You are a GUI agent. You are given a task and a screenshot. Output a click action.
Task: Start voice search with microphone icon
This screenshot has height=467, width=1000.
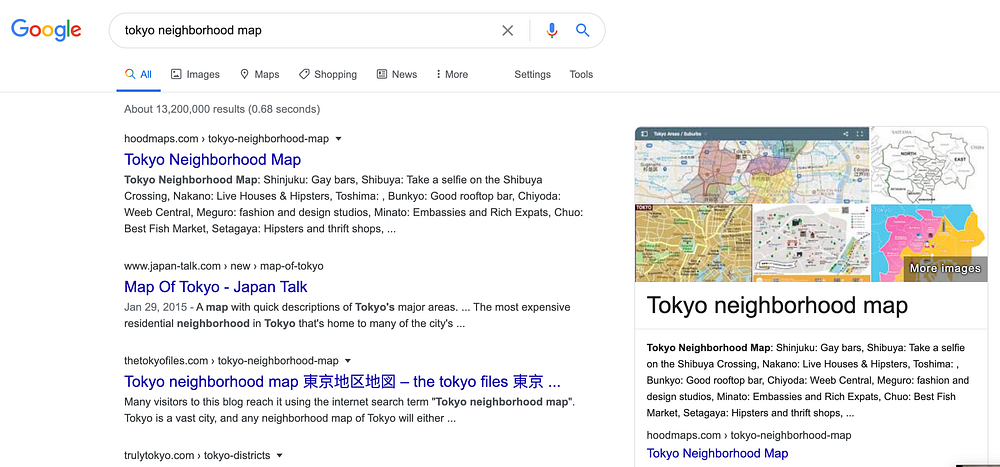(552, 30)
